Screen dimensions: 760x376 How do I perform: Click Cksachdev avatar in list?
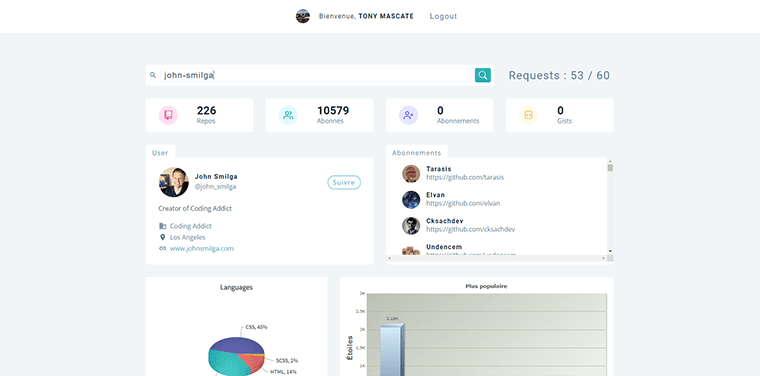pyautogui.click(x=411, y=226)
